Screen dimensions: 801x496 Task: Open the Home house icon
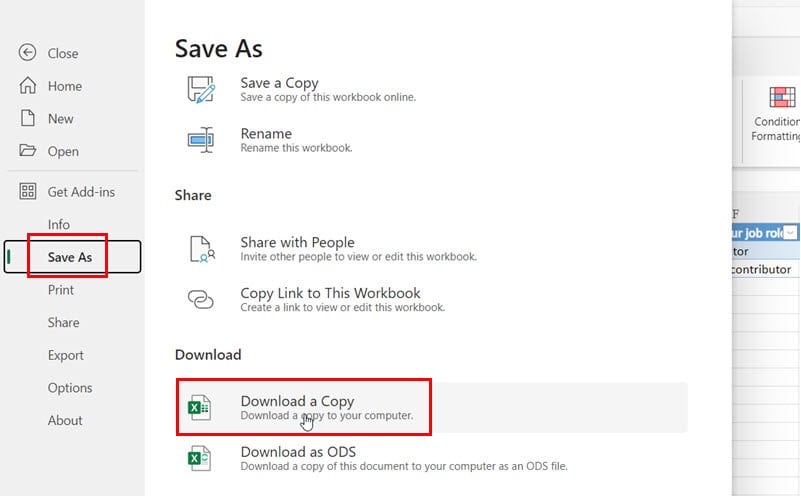(28, 85)
